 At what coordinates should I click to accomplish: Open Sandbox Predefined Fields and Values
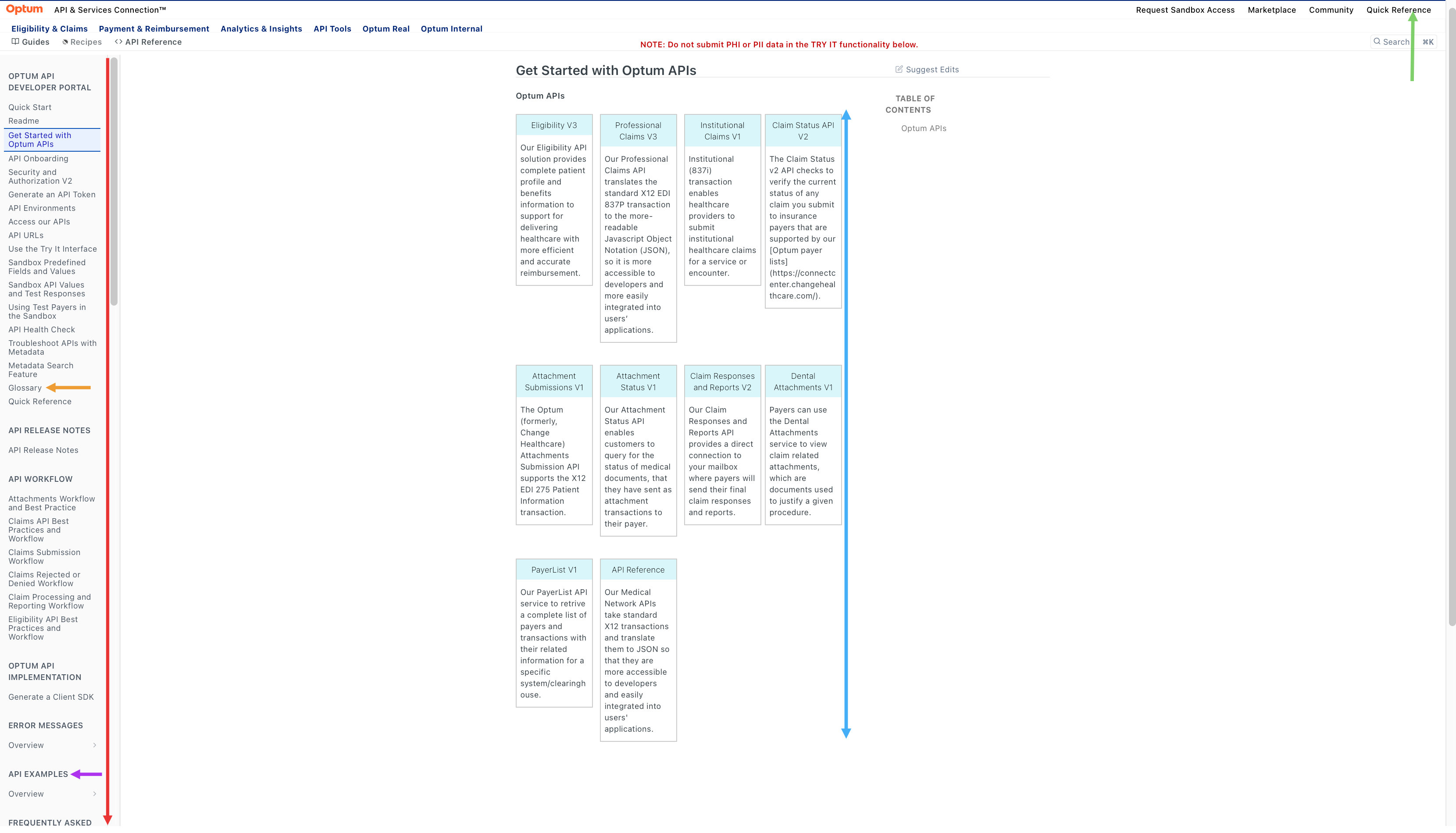coord(47,267)
